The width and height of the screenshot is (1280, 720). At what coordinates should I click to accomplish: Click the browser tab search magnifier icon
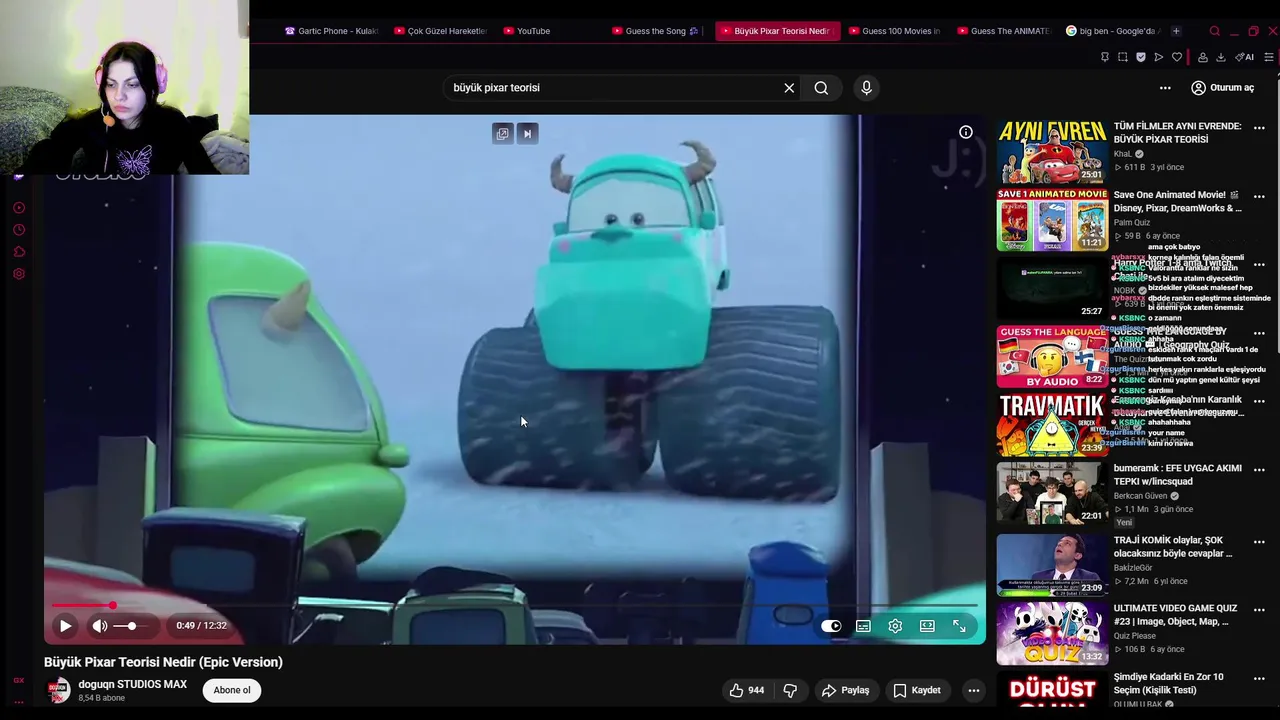click(x=1214, y=31)
